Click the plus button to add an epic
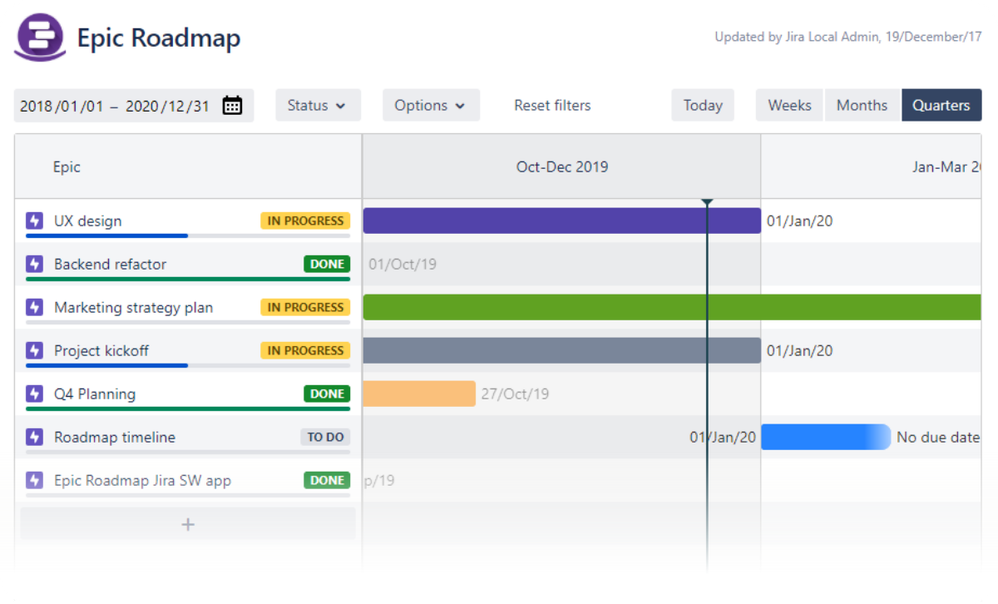Image resolution: width=998 pixels, height=604 pixels. (x=187, y=523)
